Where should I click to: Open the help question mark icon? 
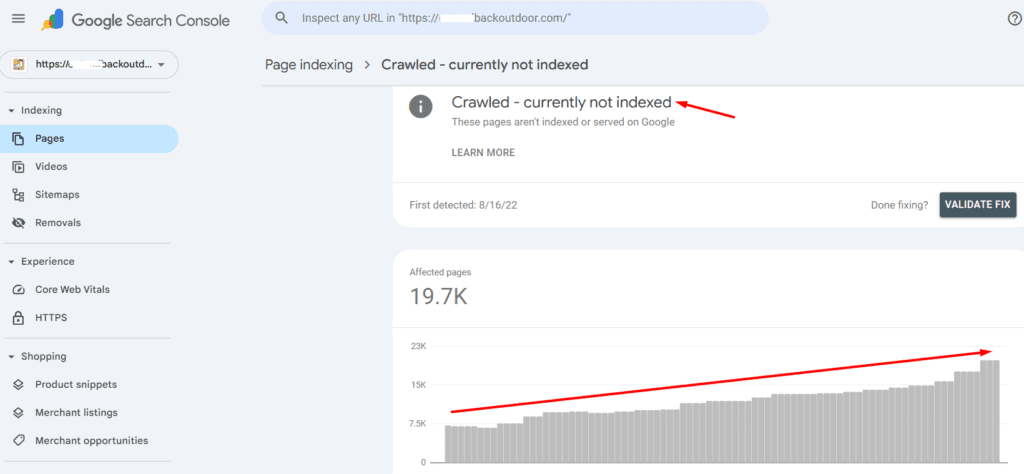pyautogui.click(x=1014, y=18)
